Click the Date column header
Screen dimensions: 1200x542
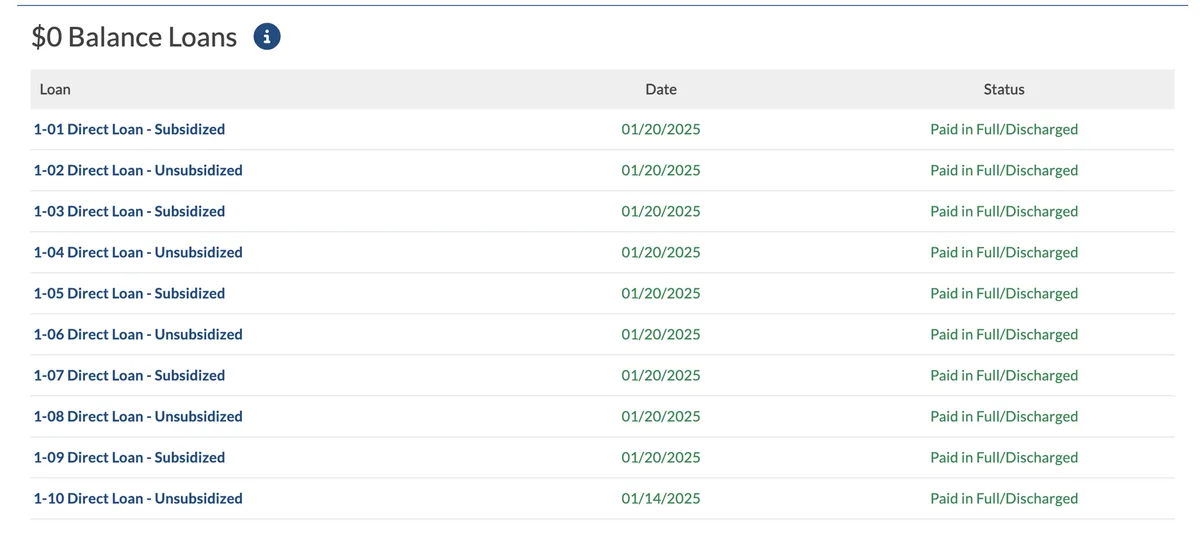pyautogui.click(x=661, y=89)
